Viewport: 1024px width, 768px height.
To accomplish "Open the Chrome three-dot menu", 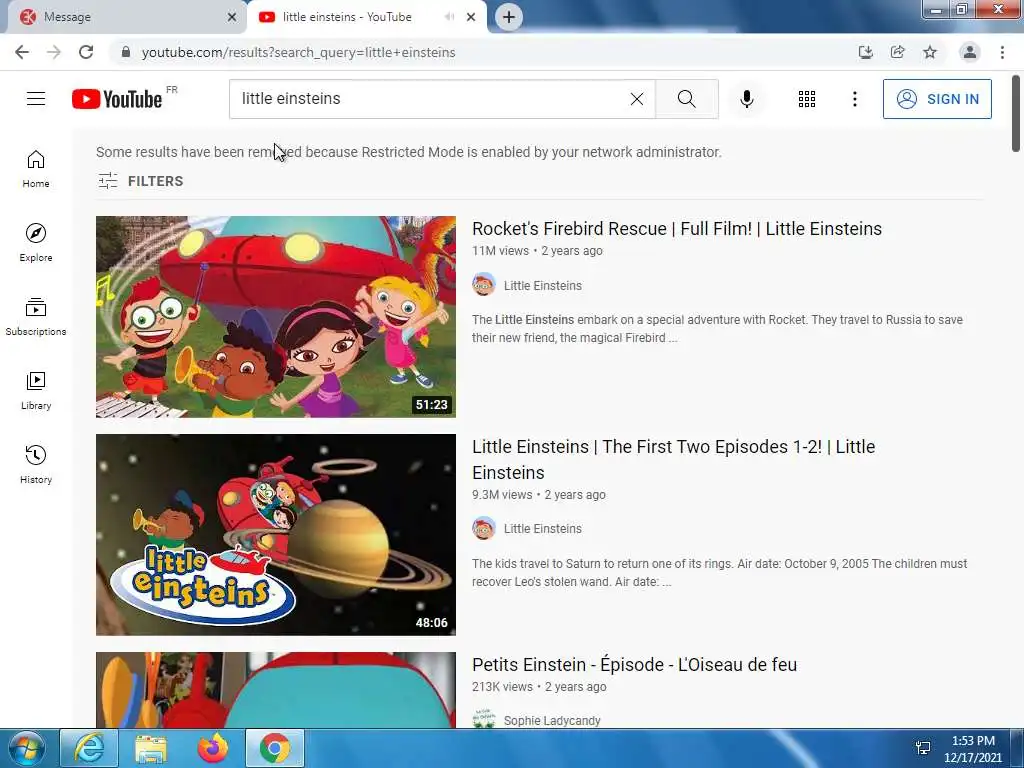I will [1002, 52].
